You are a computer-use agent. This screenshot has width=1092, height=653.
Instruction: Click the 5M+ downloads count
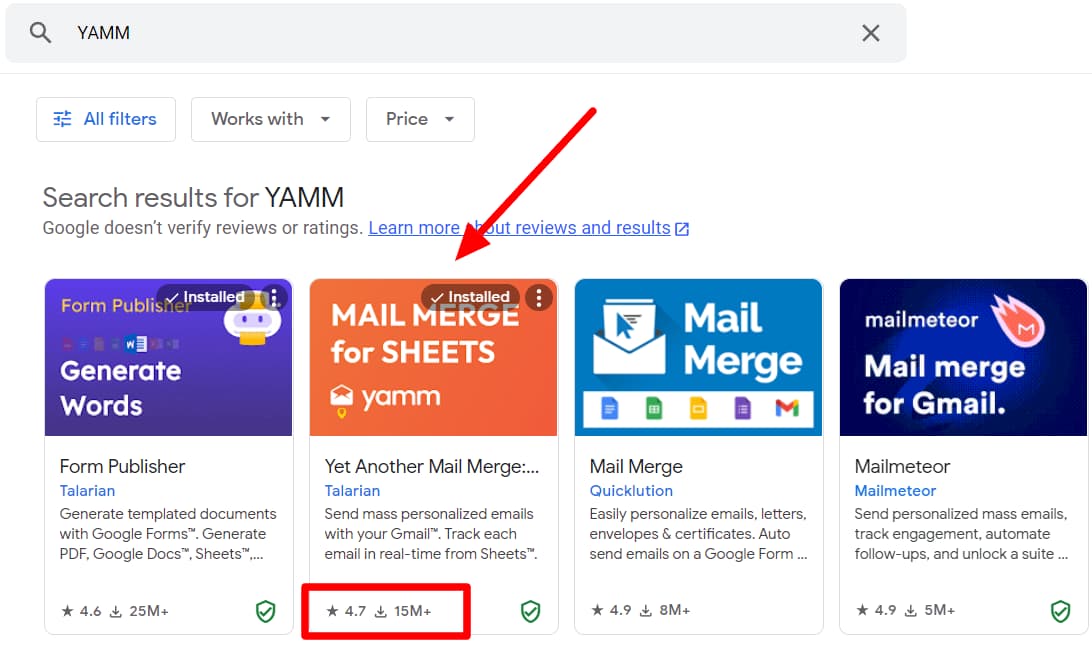point(930,611)
